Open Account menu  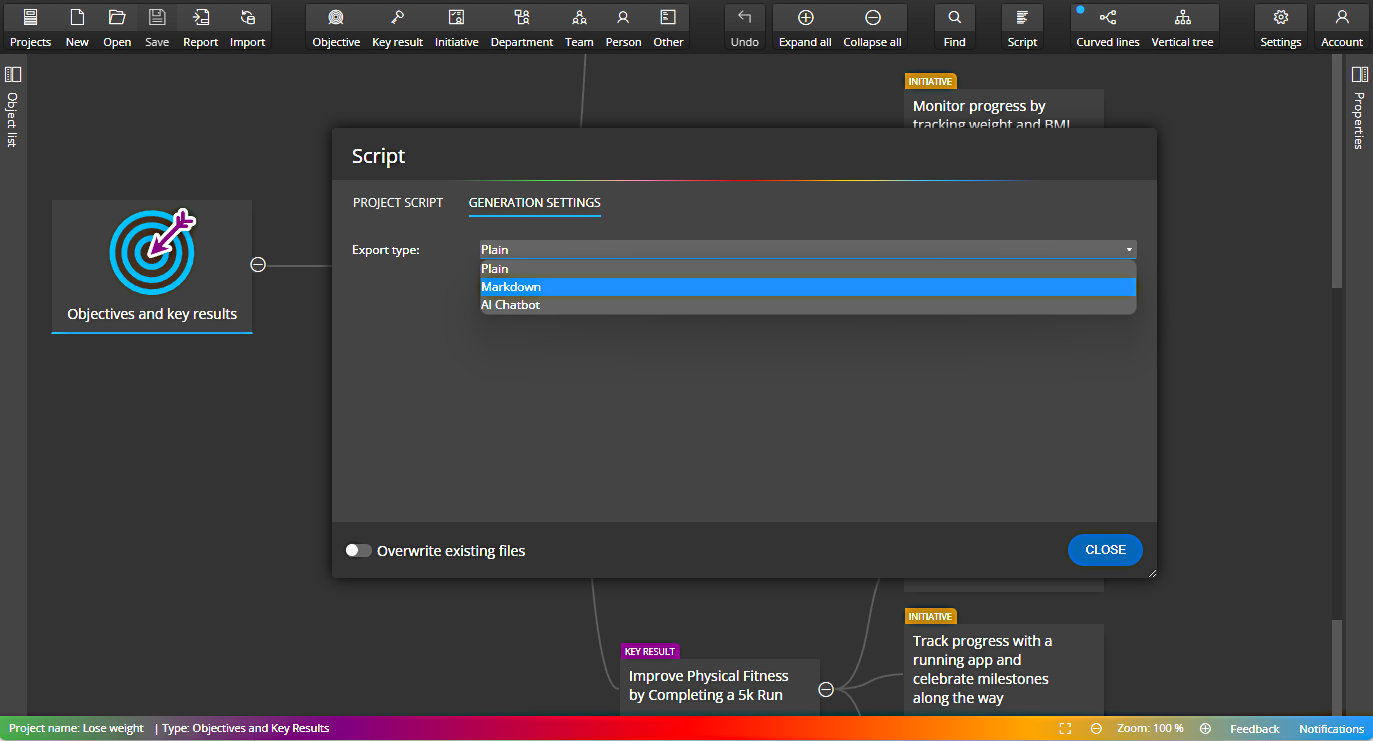click(1341, 27)
